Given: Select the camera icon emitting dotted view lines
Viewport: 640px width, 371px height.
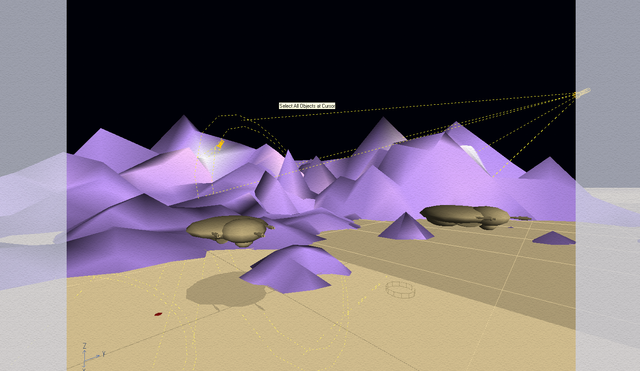Looking at the screenshot, I should (582, 93).
